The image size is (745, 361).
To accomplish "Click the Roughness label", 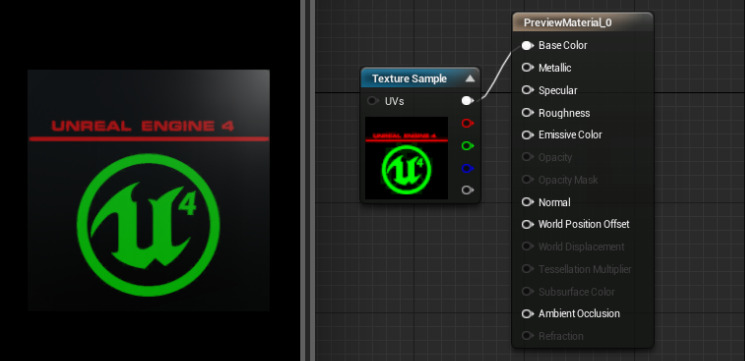I will click(564, 113).
